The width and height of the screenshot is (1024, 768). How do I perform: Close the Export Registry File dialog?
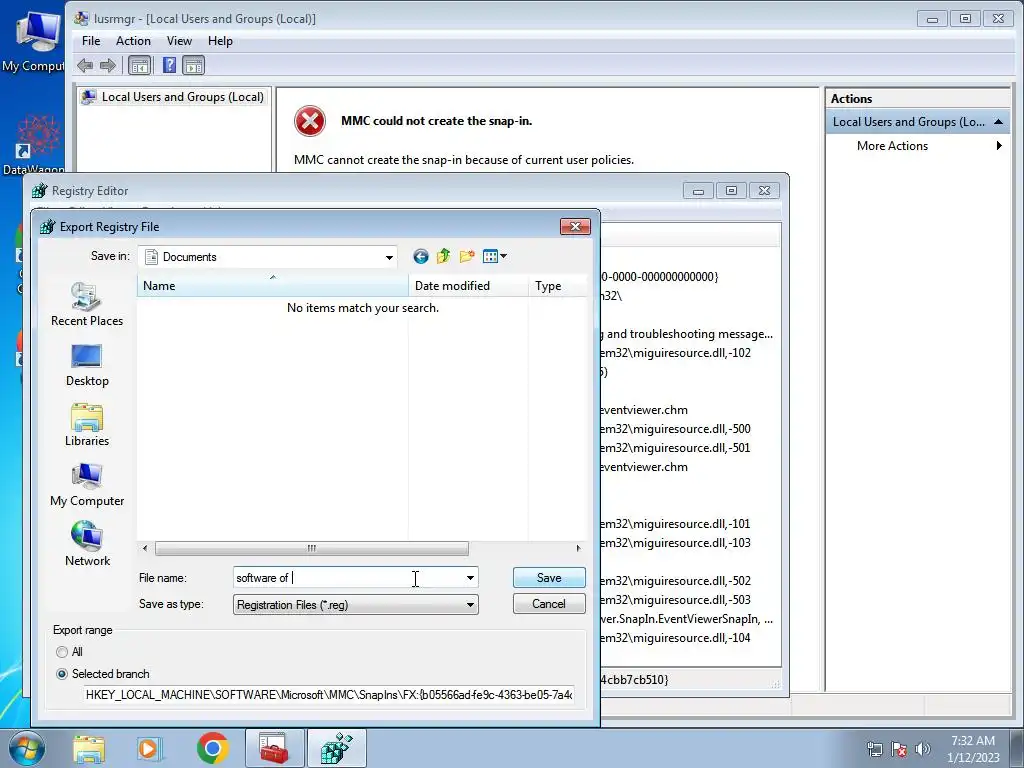click(575, 226)
